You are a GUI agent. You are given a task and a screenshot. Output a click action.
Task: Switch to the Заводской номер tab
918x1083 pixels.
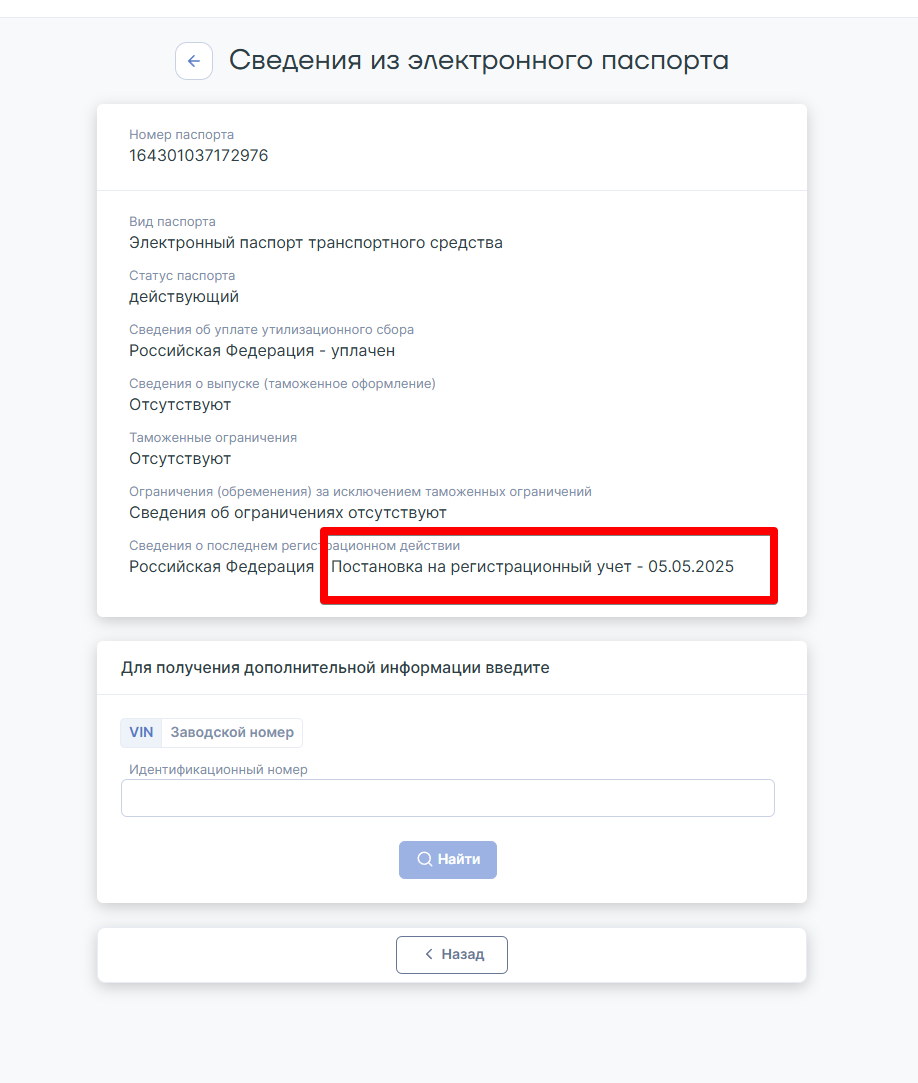point(232,732)
